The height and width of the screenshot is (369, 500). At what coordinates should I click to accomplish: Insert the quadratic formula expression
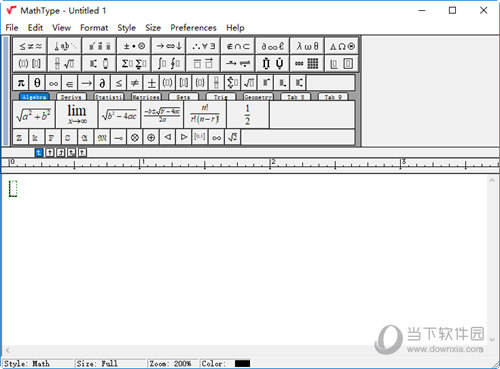point(162,115)
